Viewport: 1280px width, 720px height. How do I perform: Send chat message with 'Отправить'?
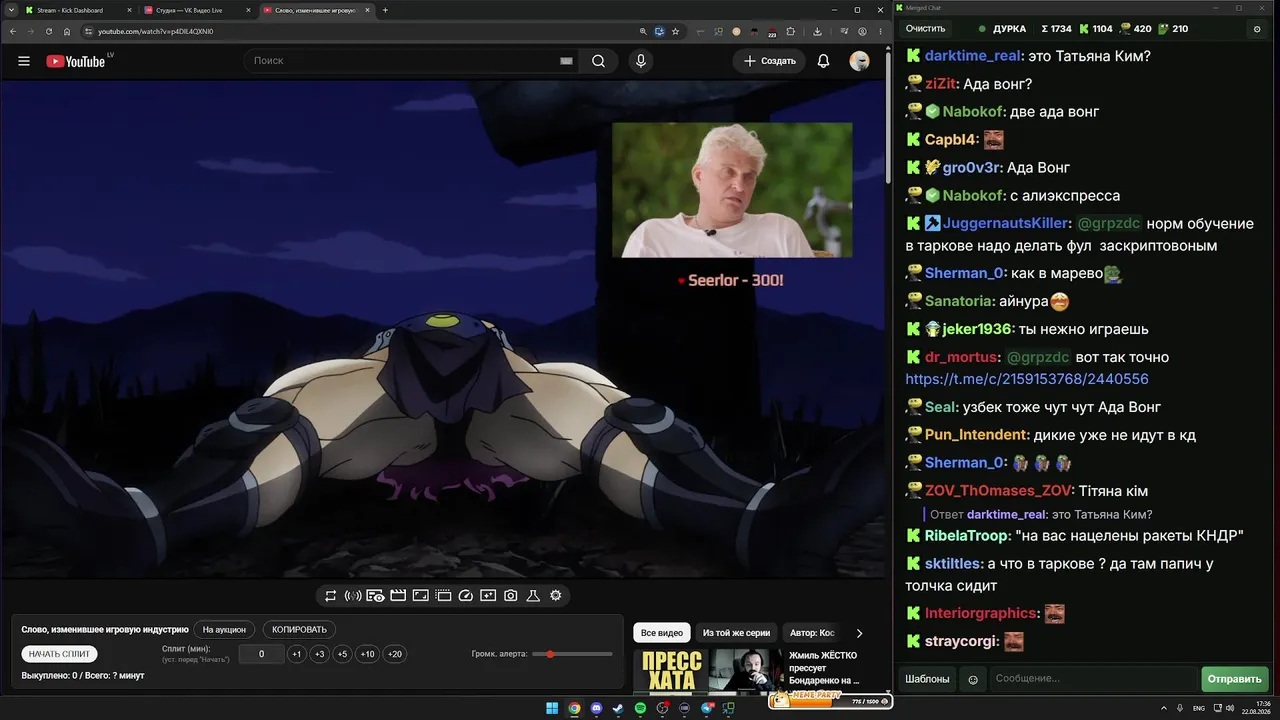point(1234,679)
